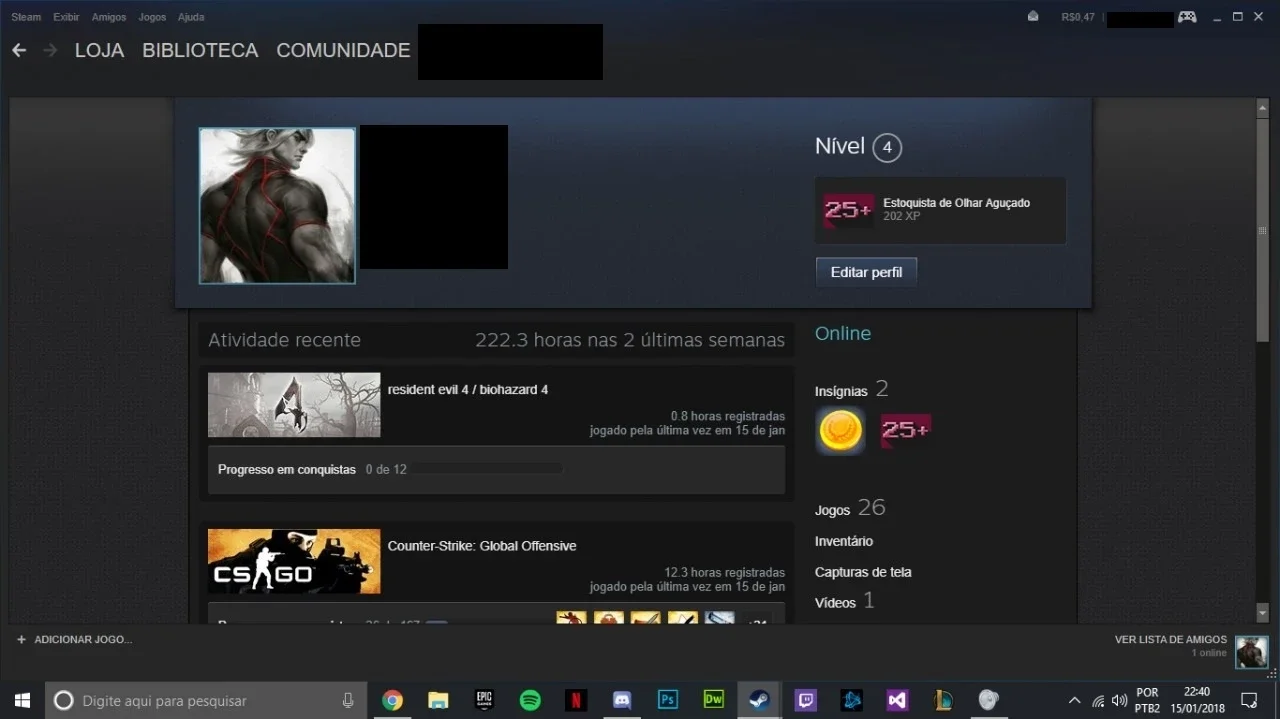Click the Steam taskbar icon
Screen dimensions: 1280x719
(x=760, y=700)
